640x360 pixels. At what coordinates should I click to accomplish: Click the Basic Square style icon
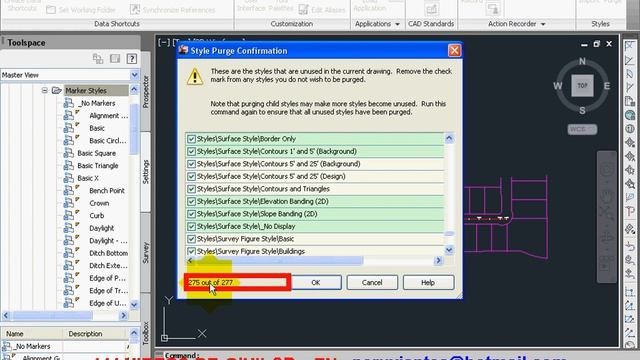click(69, 153)
